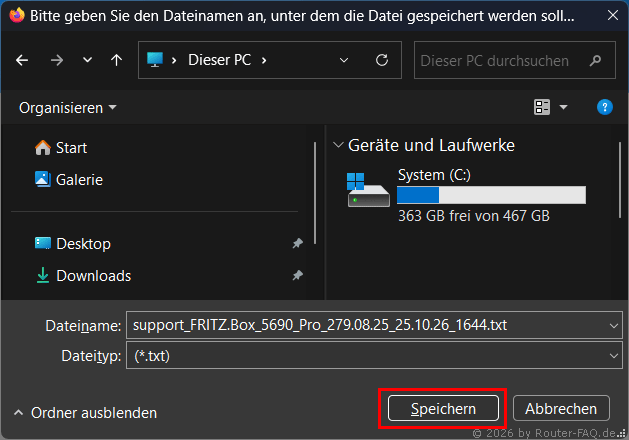Viewport: 629px width, 440px height.
Task: Click the Abbrechen button
Action: tap(561, 408)
